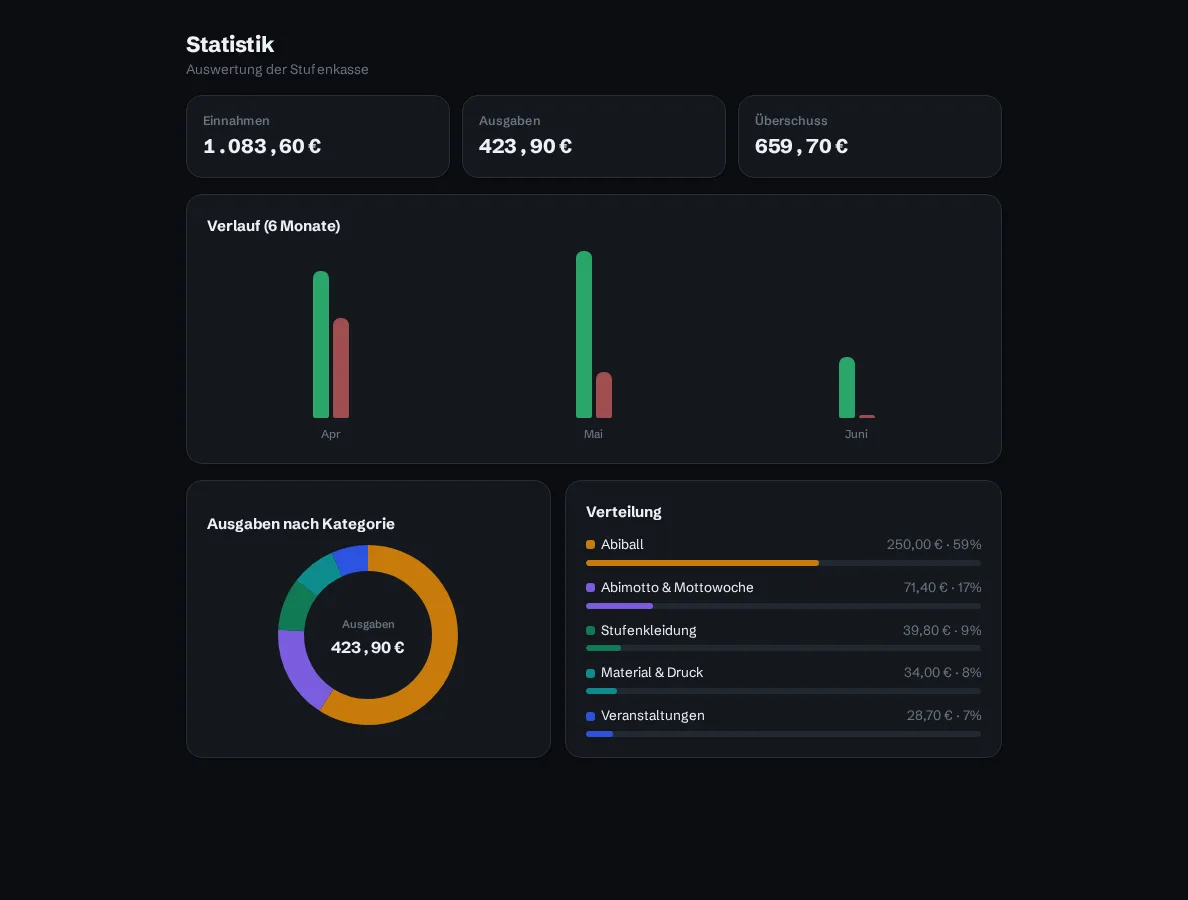Click the value '34,00 € · 8%'
Screen dimensions: 1188x900
coord(943,673)
